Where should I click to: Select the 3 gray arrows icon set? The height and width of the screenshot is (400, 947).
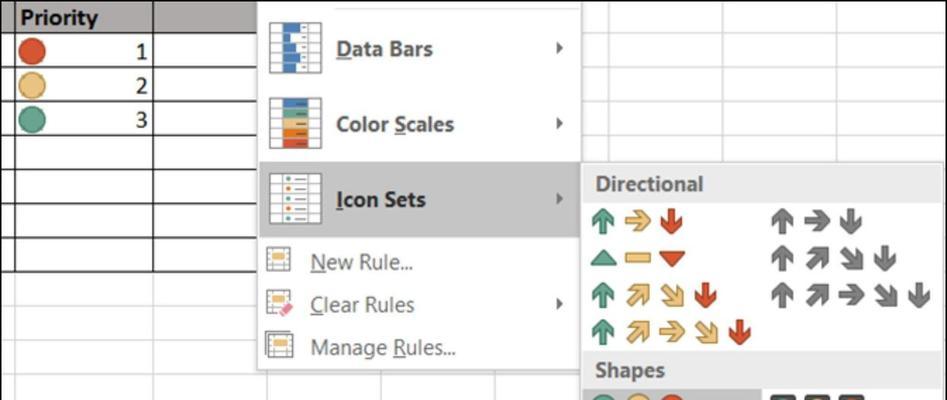[817, 222]
